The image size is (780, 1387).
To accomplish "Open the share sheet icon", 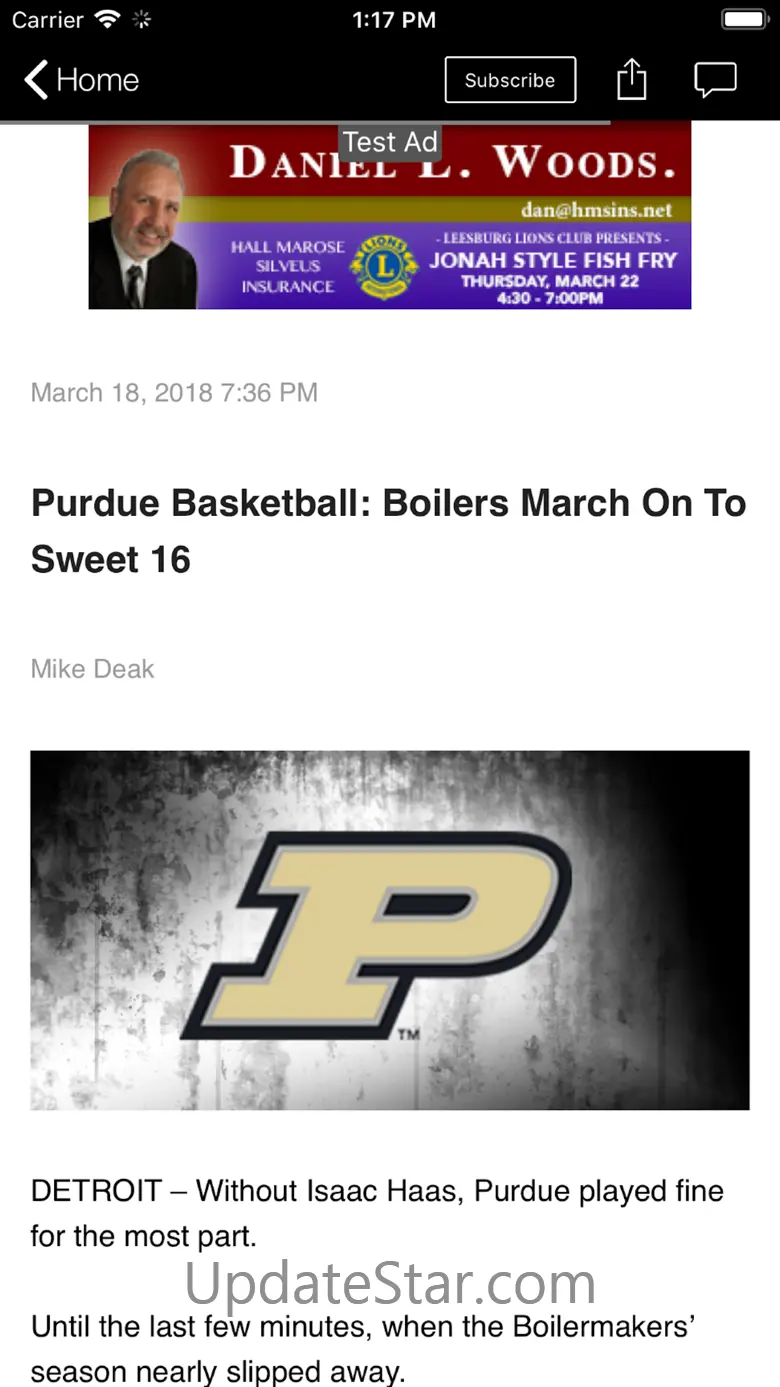I will [x=631, y=80].
